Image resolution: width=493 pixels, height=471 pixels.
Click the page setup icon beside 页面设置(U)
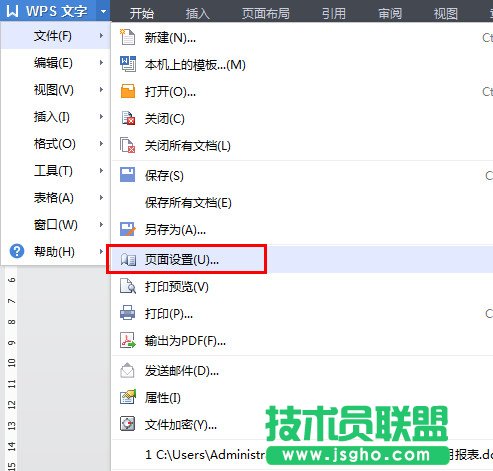pos(128,260)
